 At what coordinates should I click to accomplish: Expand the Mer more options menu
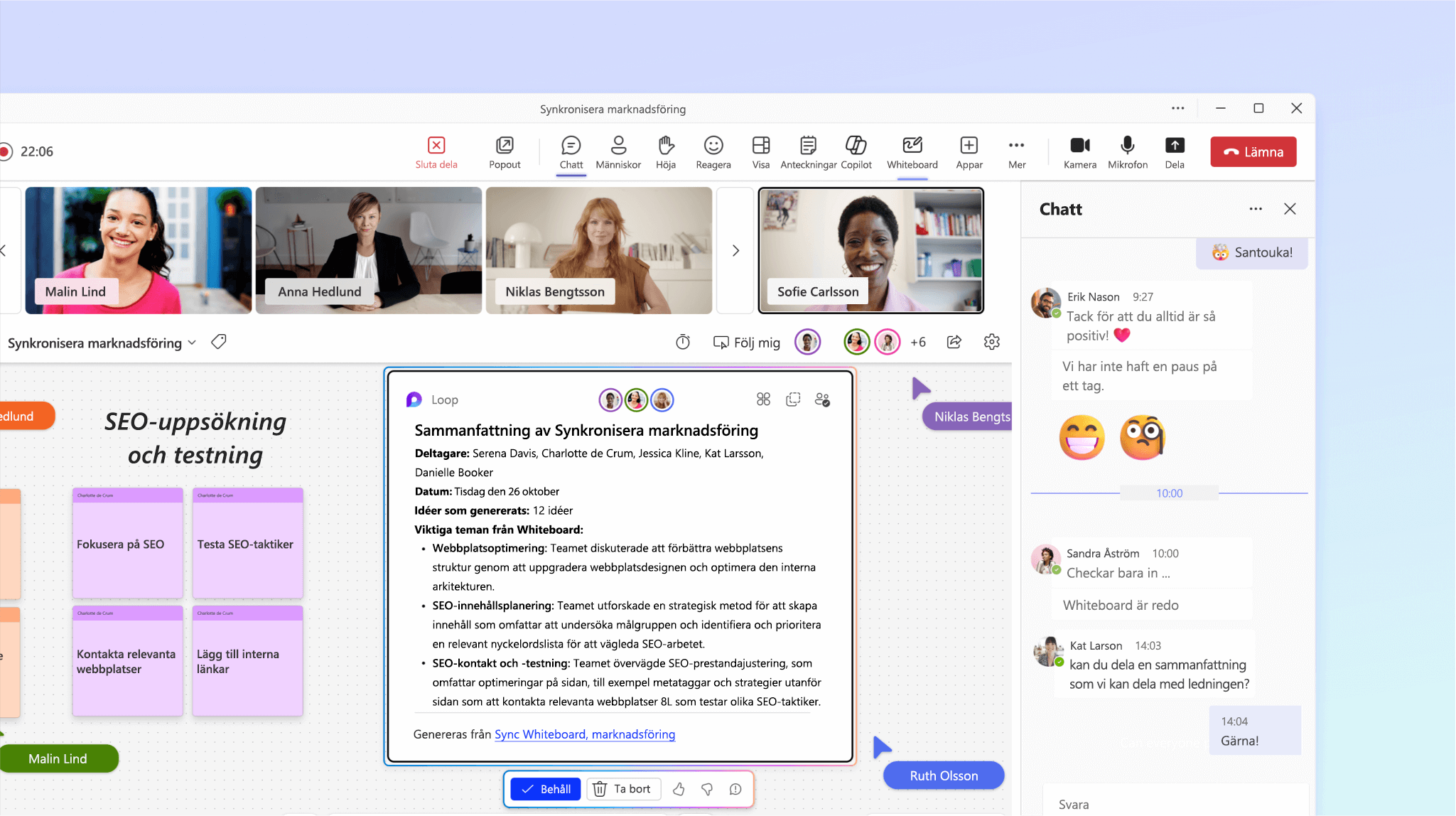(x=1016, y=151)
